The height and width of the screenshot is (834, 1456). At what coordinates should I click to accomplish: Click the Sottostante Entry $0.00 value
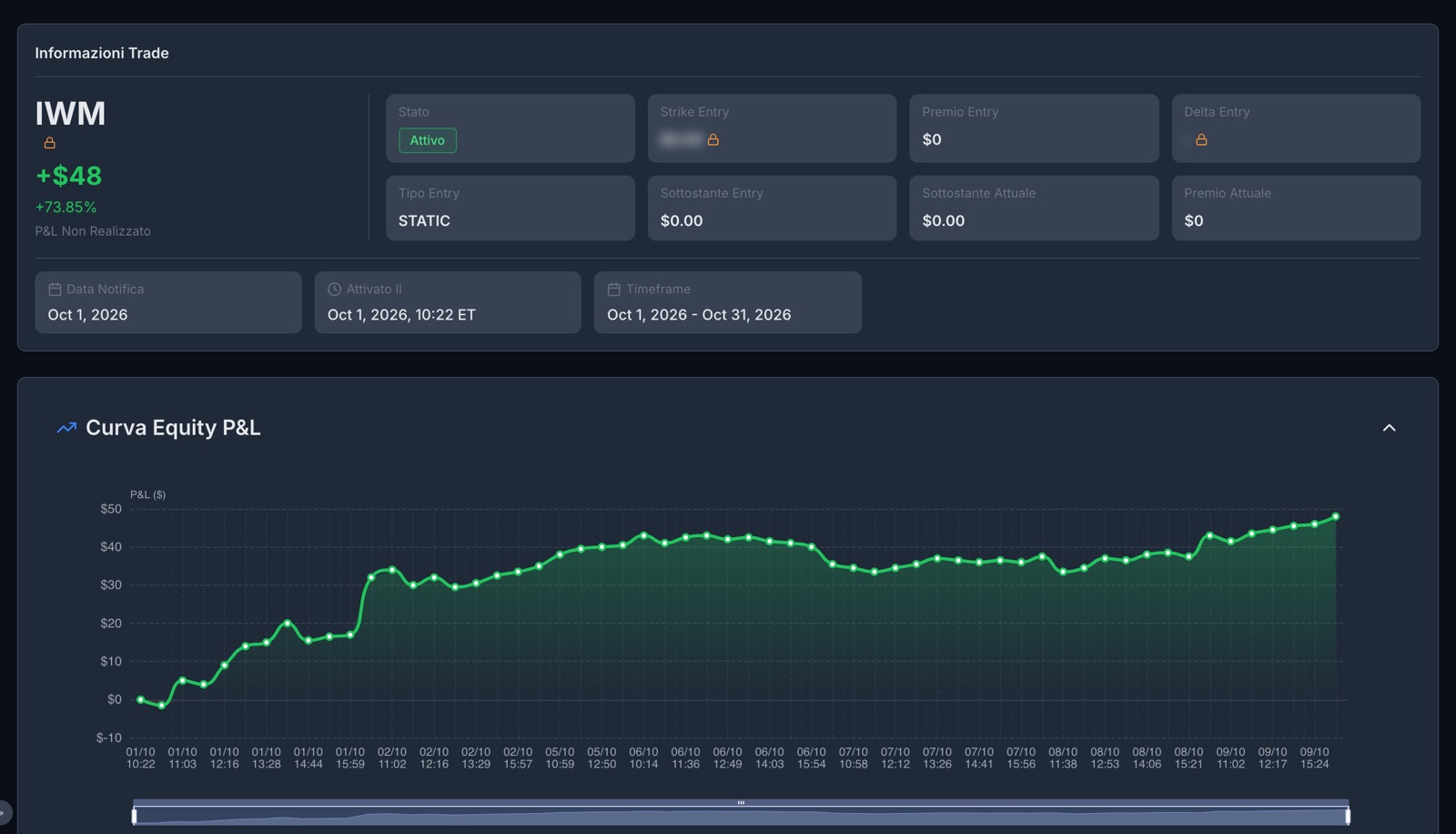(681, 220)
